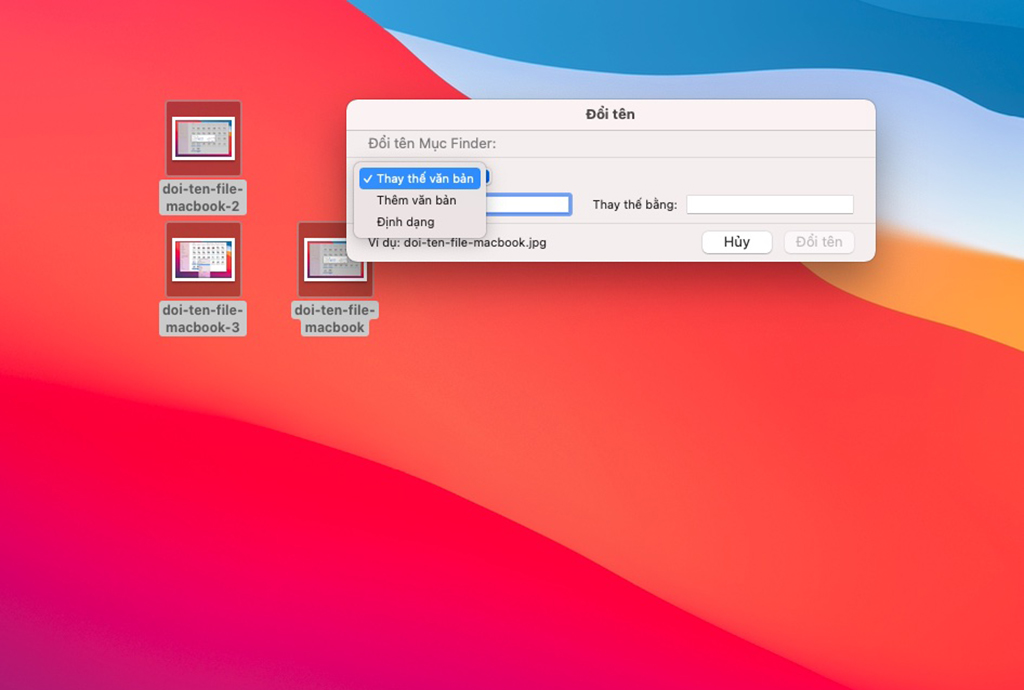Focus the Thay thế bằng text field
The image size is (1024, 690).
770,204
